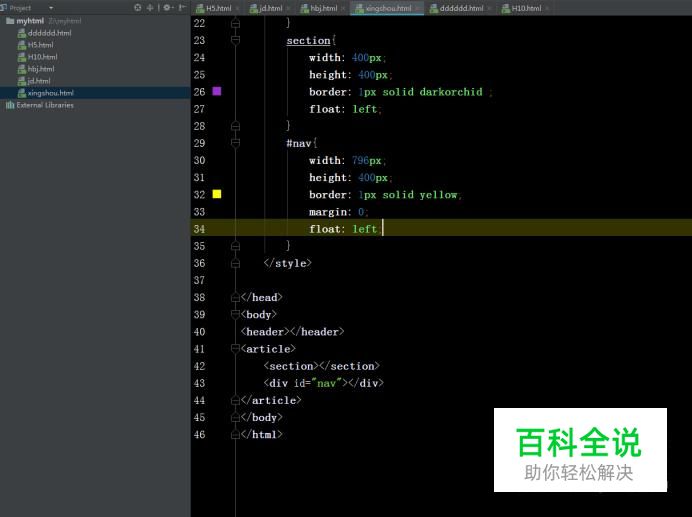Click the yellow color swatch on line 32
The height and width of the screenshot is (517, 692).
tap(217, 194)
